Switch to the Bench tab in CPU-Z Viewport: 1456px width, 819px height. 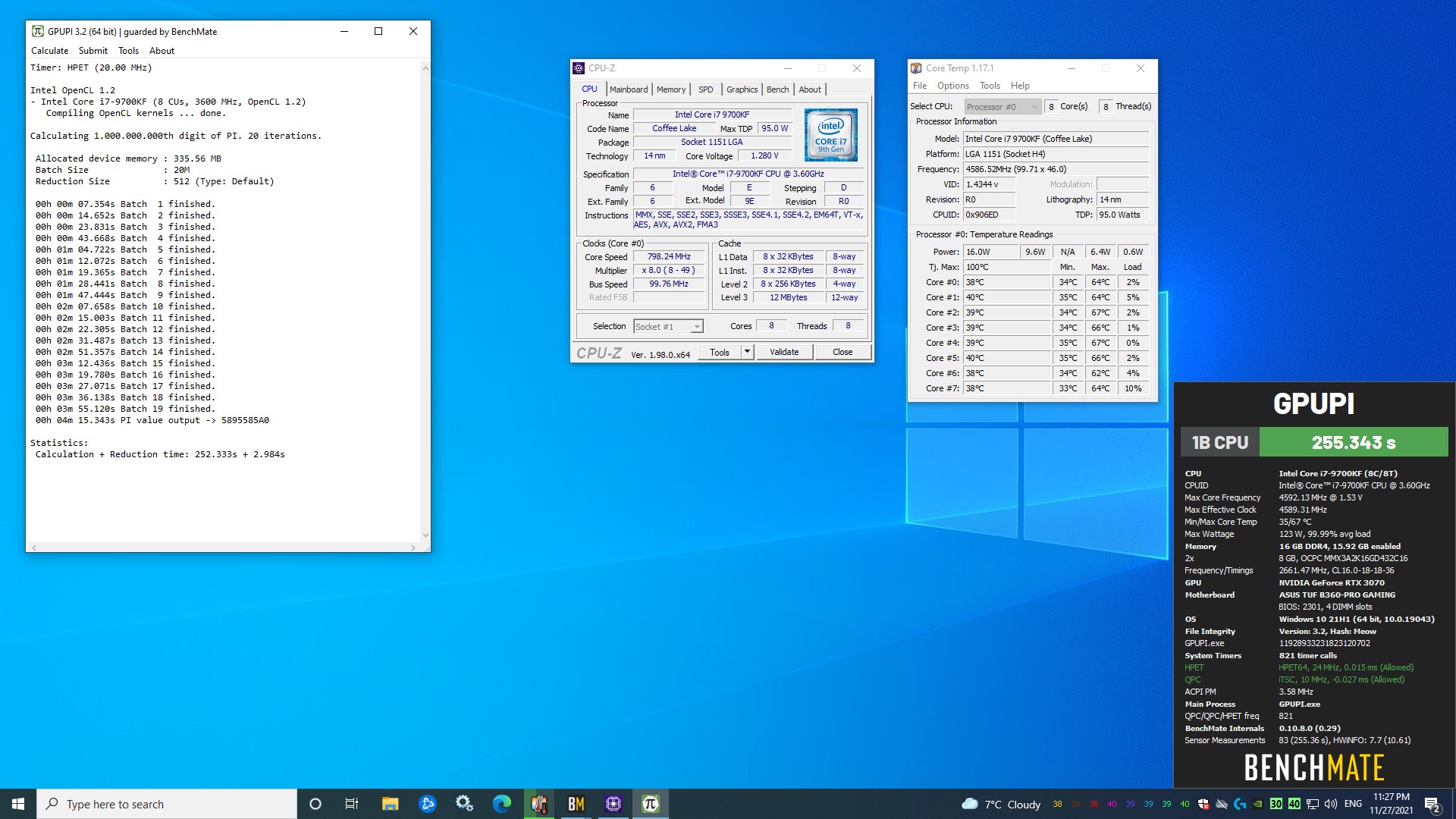tap(777, 89)
